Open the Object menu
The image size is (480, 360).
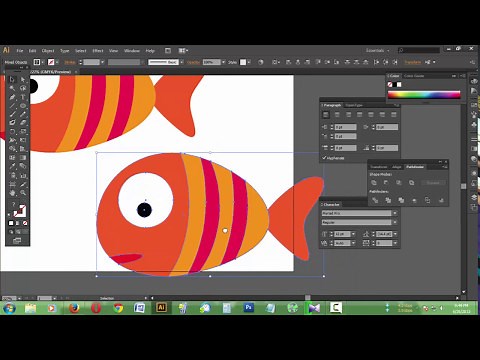pyautogui.click(x=48, y=51)
